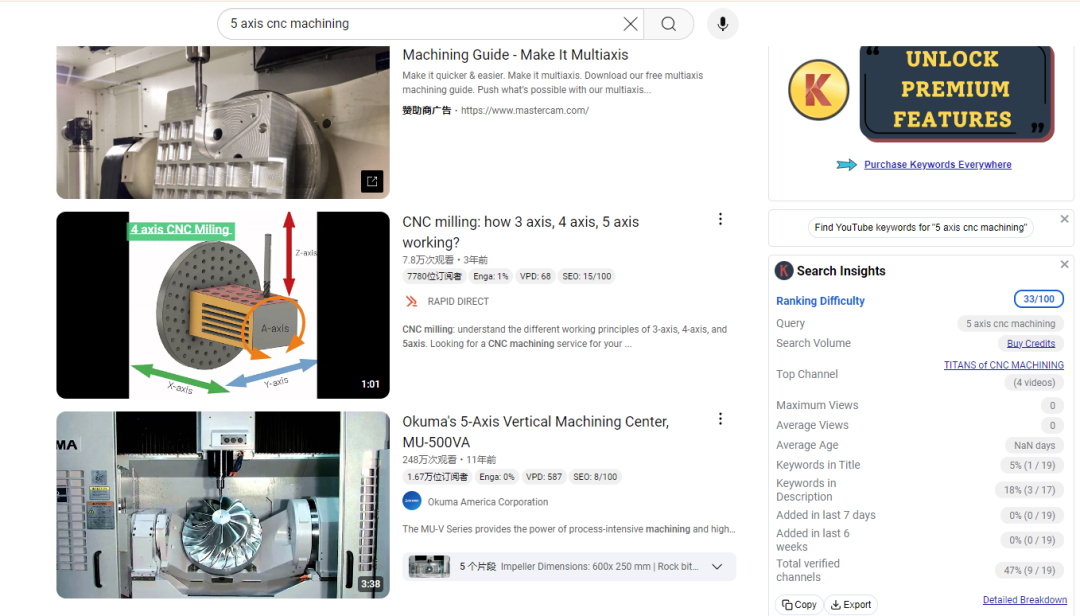1080x616 pixels.
Task: Click query value 5 axis cnc machining
Action: tap(1010, 324)
